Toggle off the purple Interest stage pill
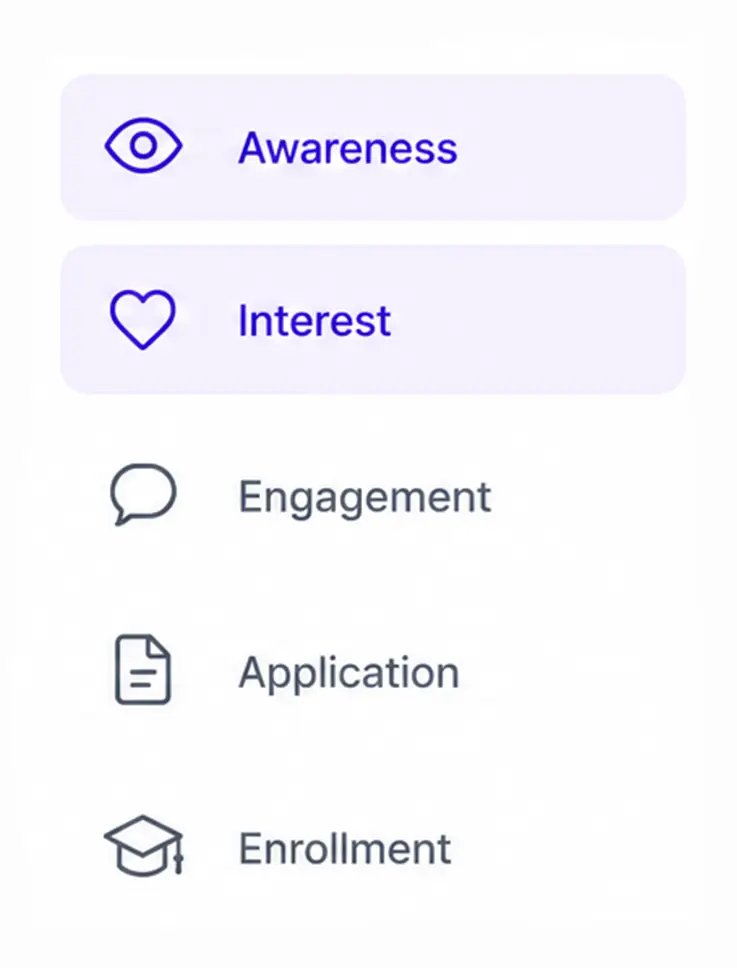Screen dimensions: 737x968 click(373, 320)
